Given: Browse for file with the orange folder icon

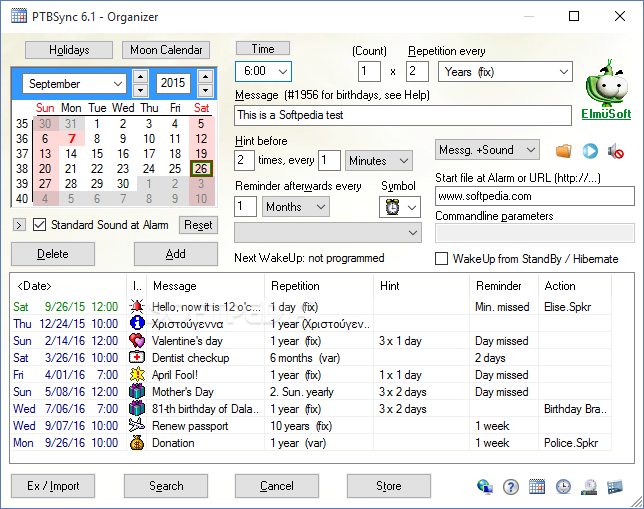Looking at the screenshot, I should [x=564, y=151].
